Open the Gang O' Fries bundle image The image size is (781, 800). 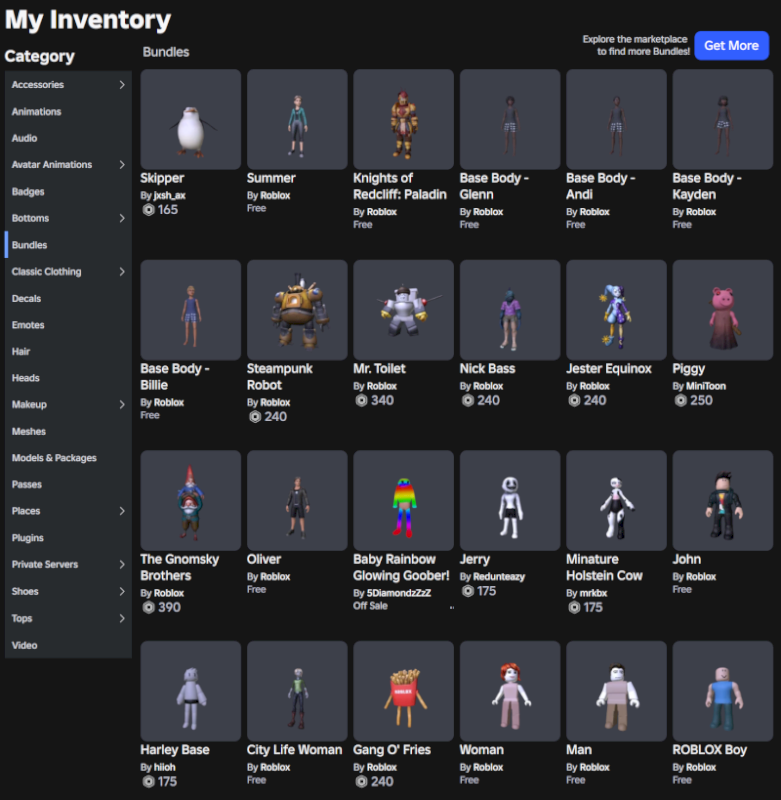tap(404, 691)
